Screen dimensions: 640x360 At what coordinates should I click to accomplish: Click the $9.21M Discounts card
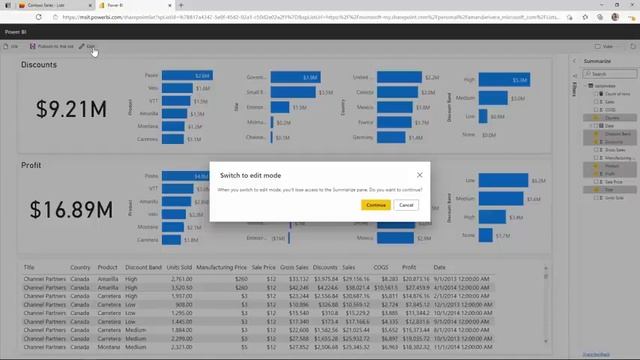71,109
